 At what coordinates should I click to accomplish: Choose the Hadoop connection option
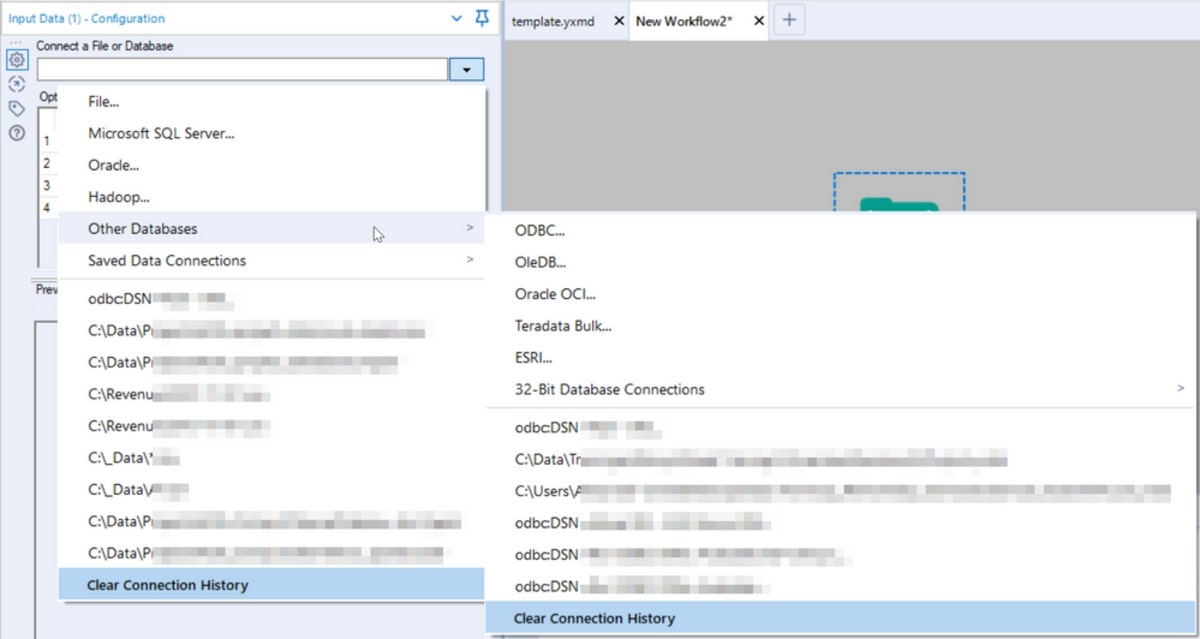click(119, 197)
